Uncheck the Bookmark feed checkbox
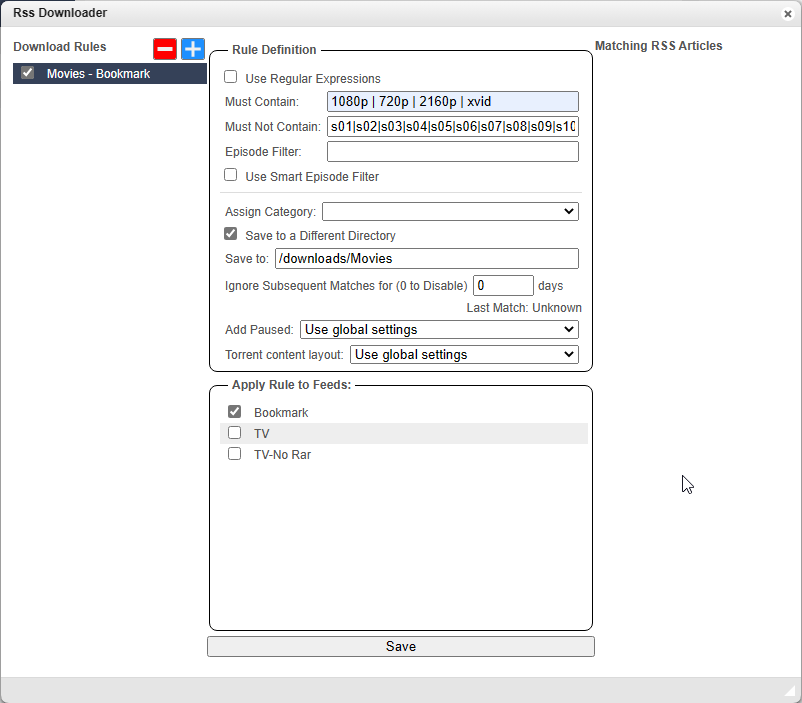802x703 pixels. point(235,412)
